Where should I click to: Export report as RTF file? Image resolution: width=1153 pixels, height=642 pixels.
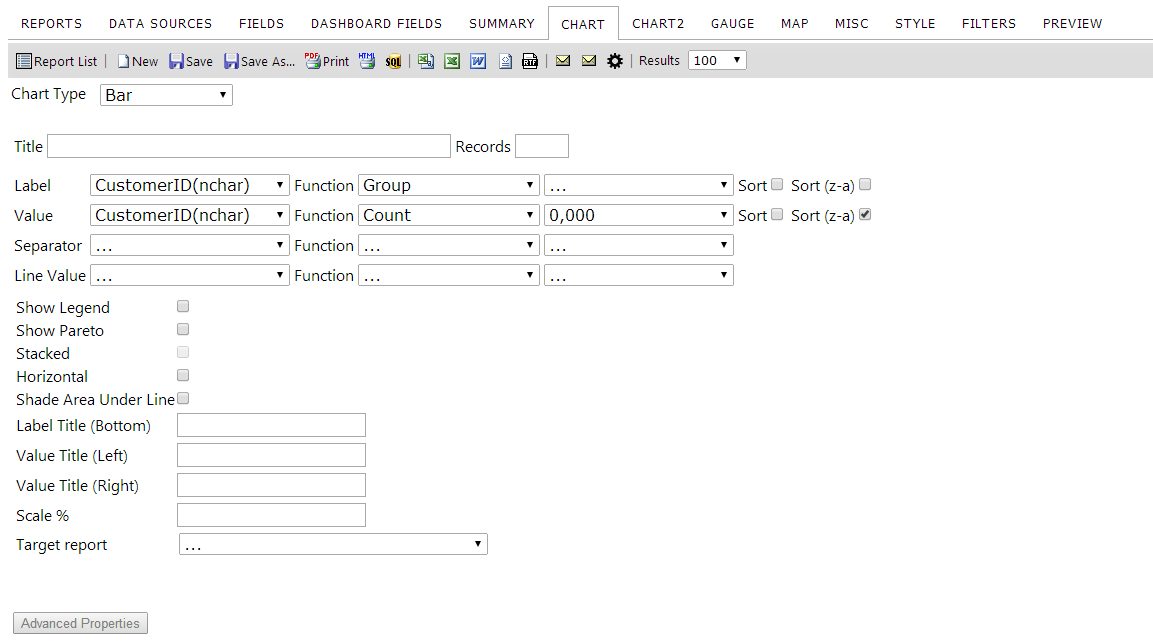click(529, 61)
